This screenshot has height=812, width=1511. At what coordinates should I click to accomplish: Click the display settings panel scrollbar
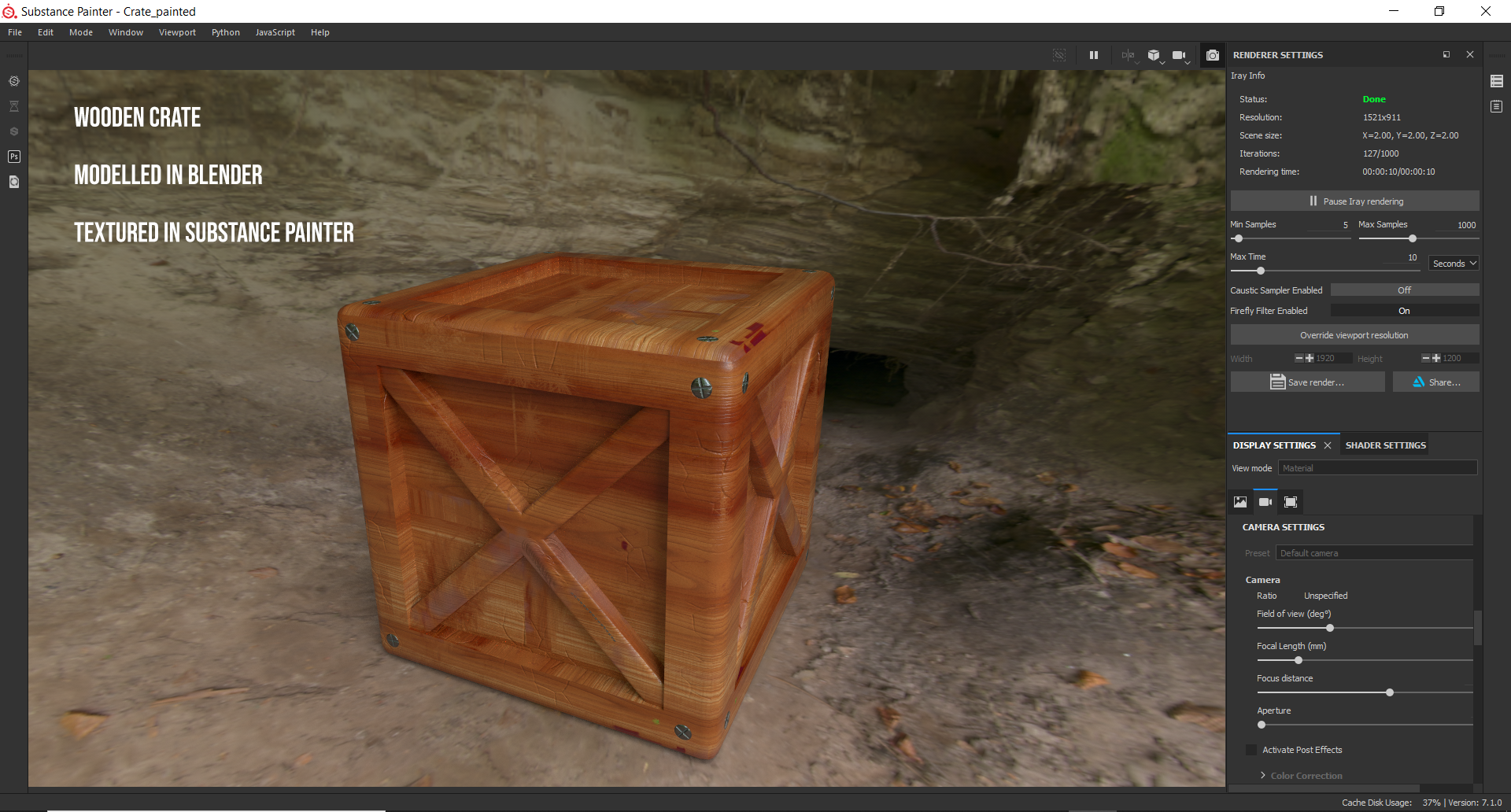click(x=1478, y=628)
